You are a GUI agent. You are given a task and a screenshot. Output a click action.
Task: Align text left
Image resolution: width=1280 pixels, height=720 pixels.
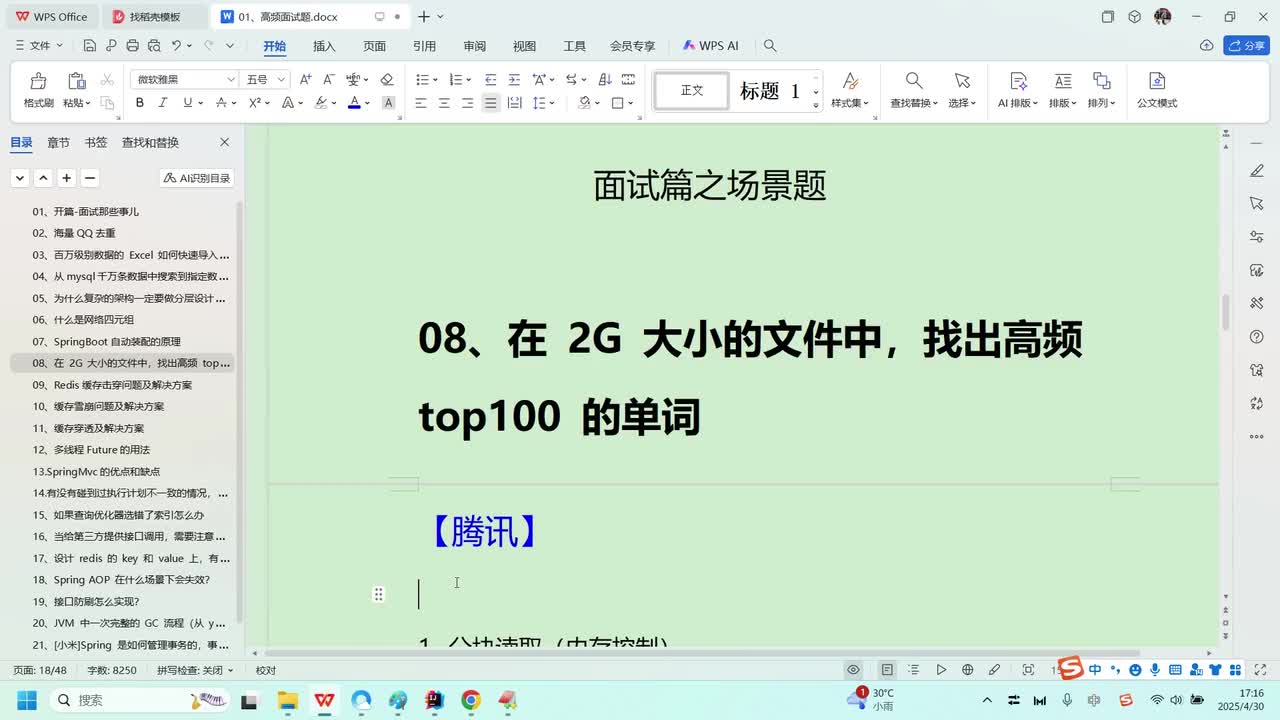(x=421, y=103)
